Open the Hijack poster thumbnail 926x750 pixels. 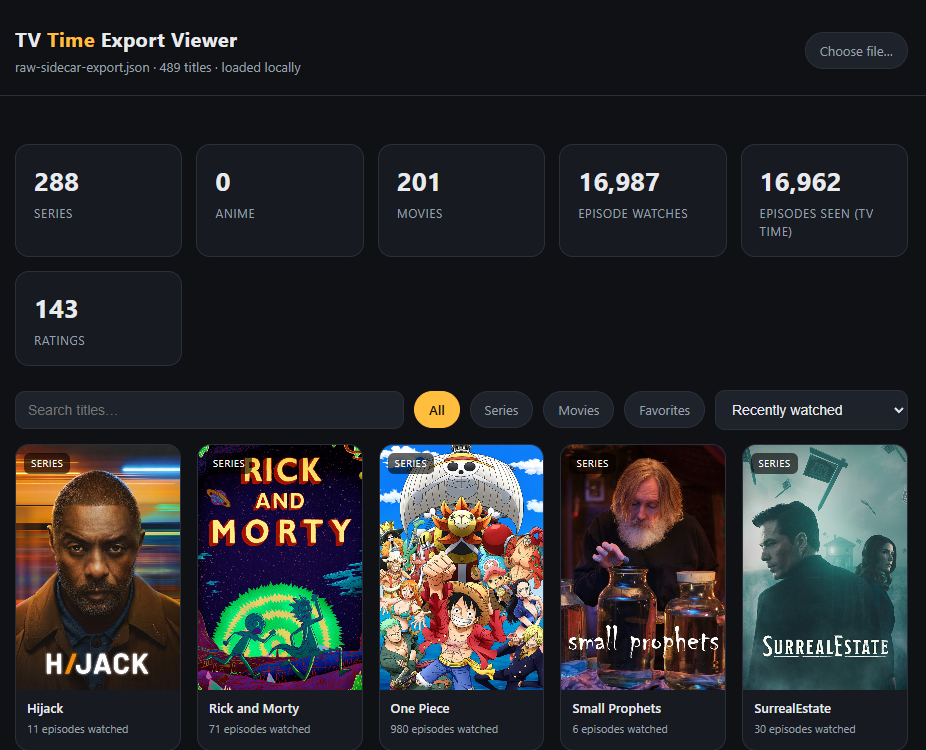click(98, 568)
